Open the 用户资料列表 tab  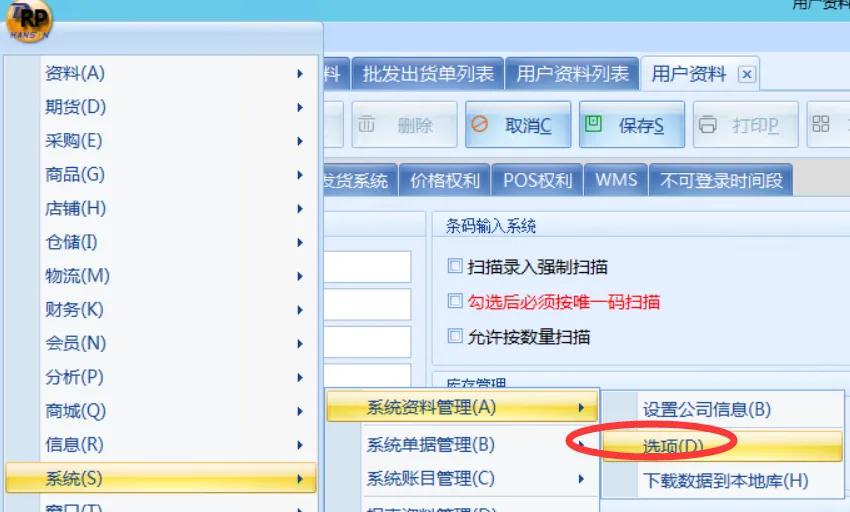pos(572,74)
